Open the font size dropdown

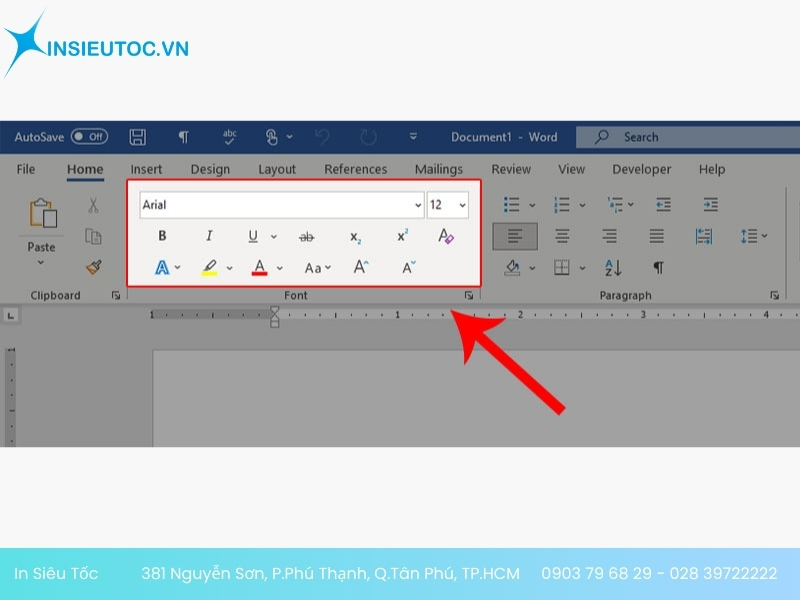(461, 205)
